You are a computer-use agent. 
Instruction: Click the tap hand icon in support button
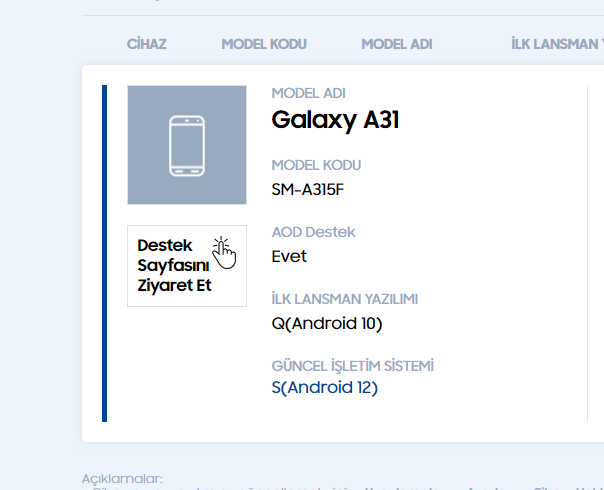[224, 252]
